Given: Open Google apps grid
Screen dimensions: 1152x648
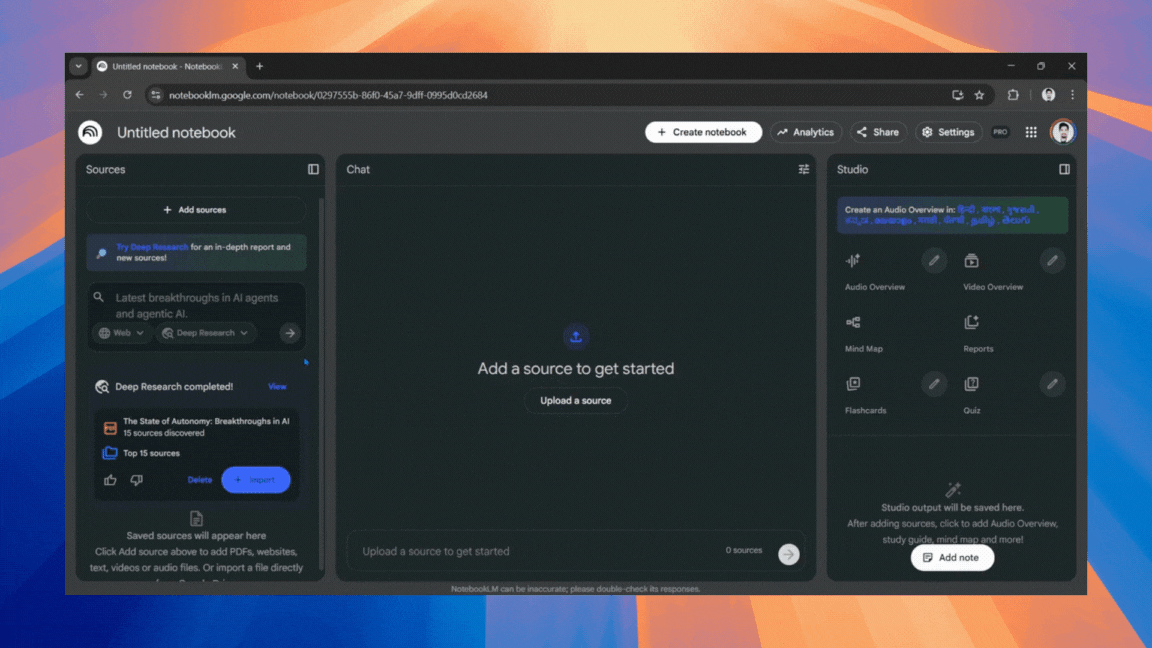Looking at the screenshot, I should tap(1031, 132).
